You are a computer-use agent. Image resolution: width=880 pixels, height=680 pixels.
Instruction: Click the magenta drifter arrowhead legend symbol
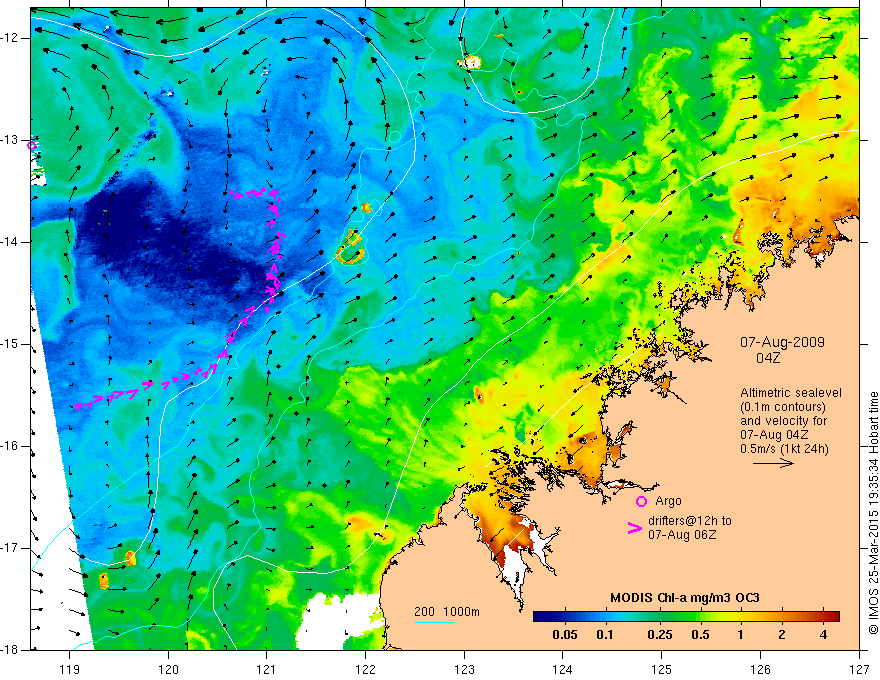point(635,528)
